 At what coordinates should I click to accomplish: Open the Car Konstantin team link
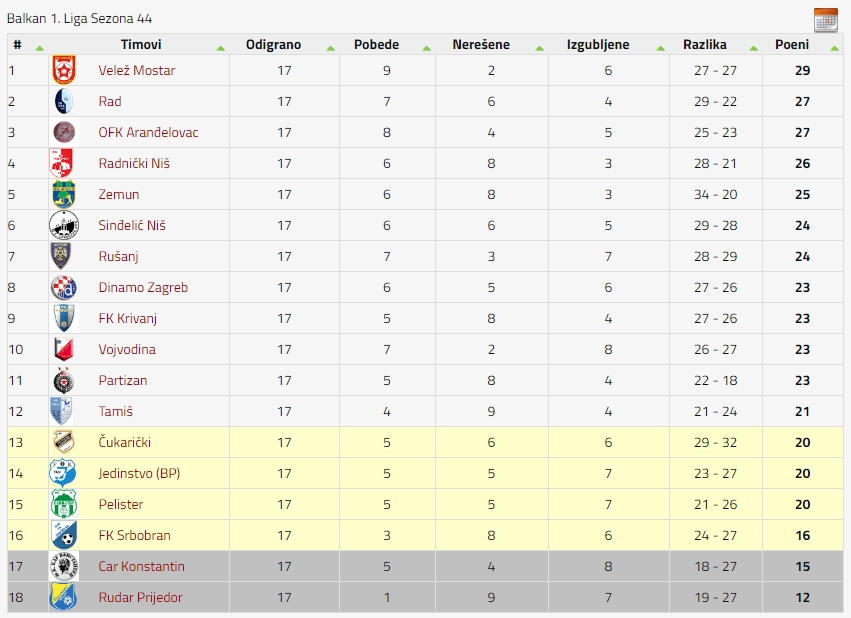click(x=142, y=566)
